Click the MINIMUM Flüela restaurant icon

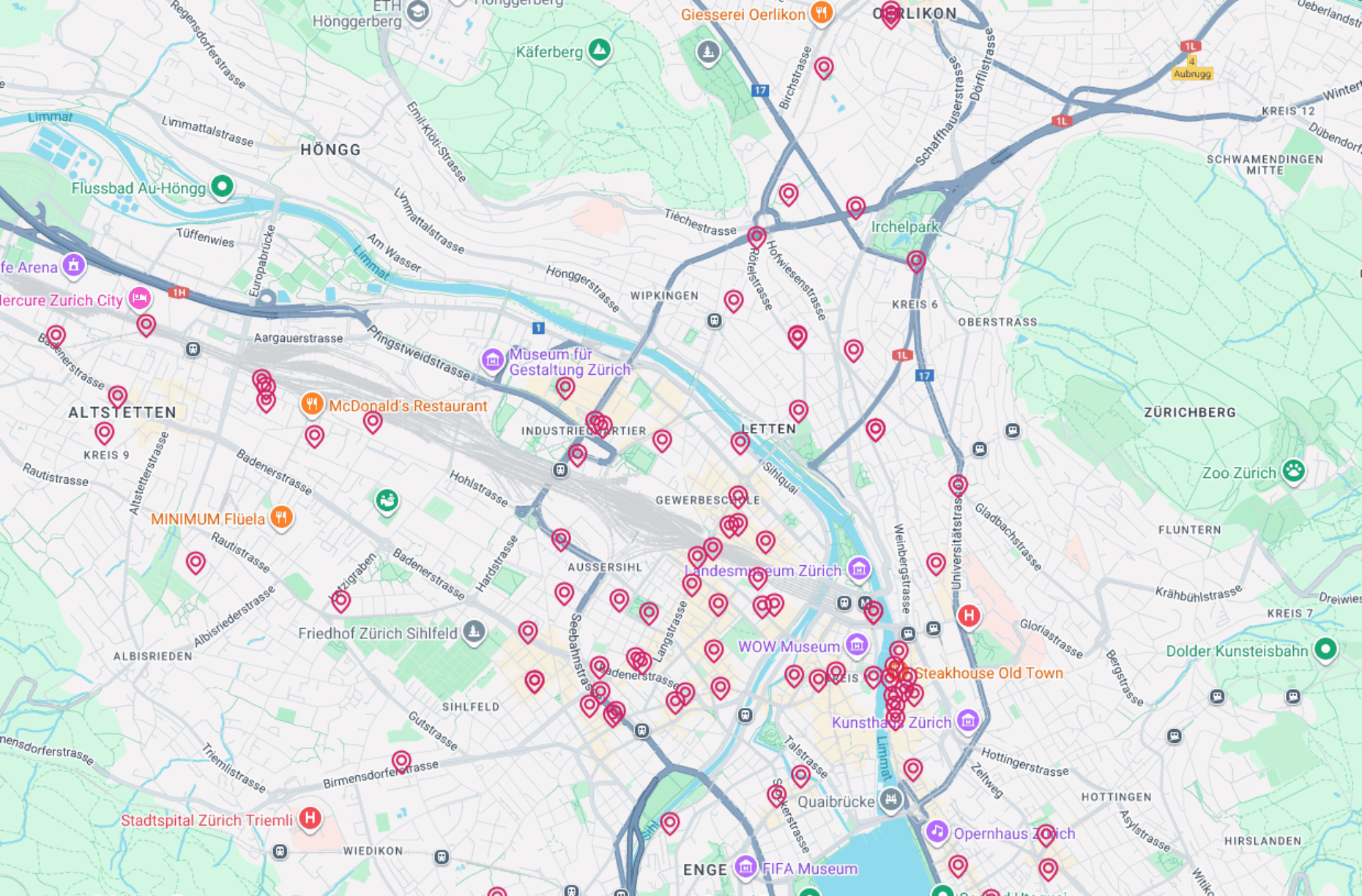(281, 517)
